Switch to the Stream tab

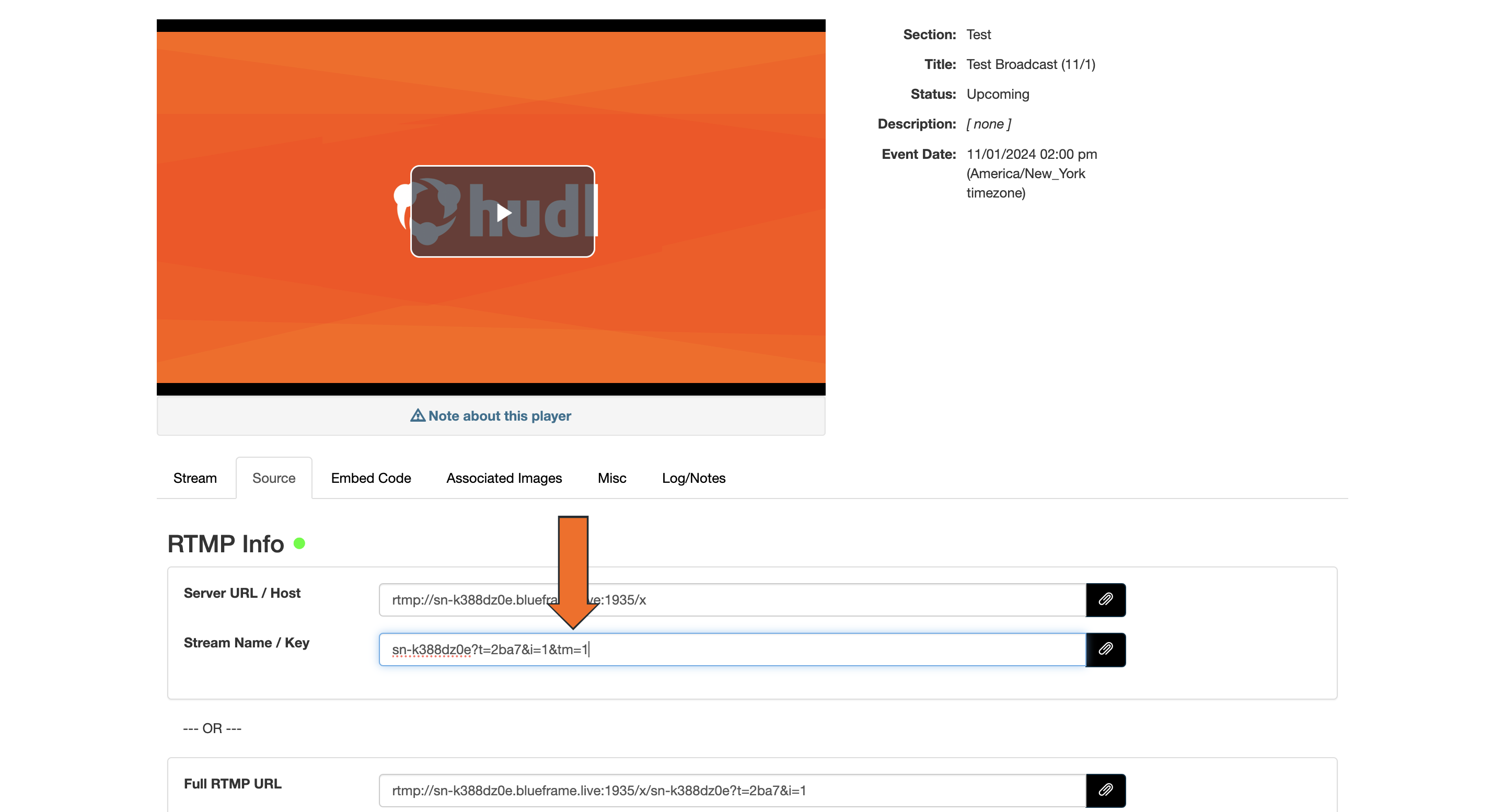tap(194, 478)
